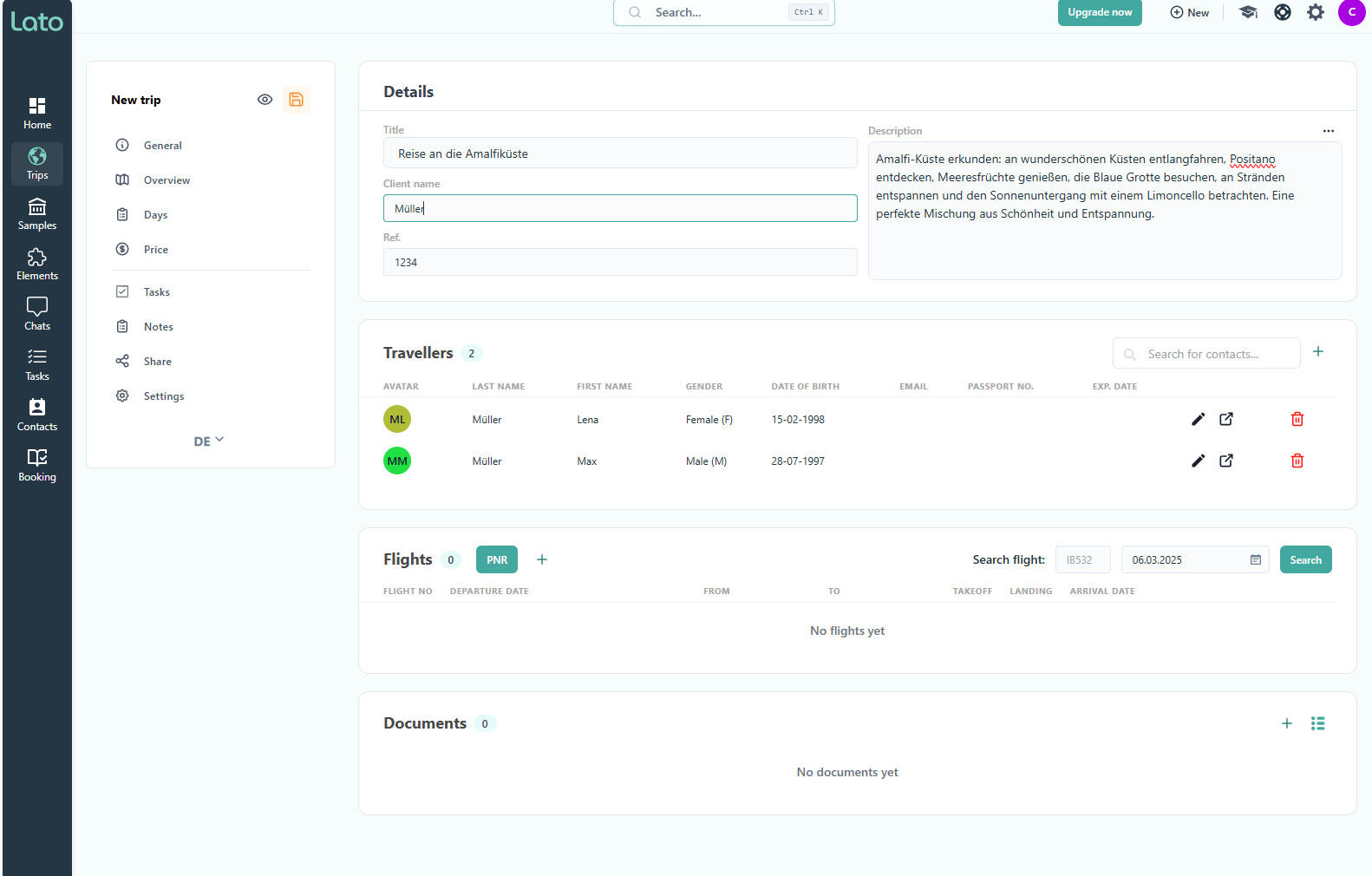
Task: Click the orange save trip icon
Action: coord(296,100)
